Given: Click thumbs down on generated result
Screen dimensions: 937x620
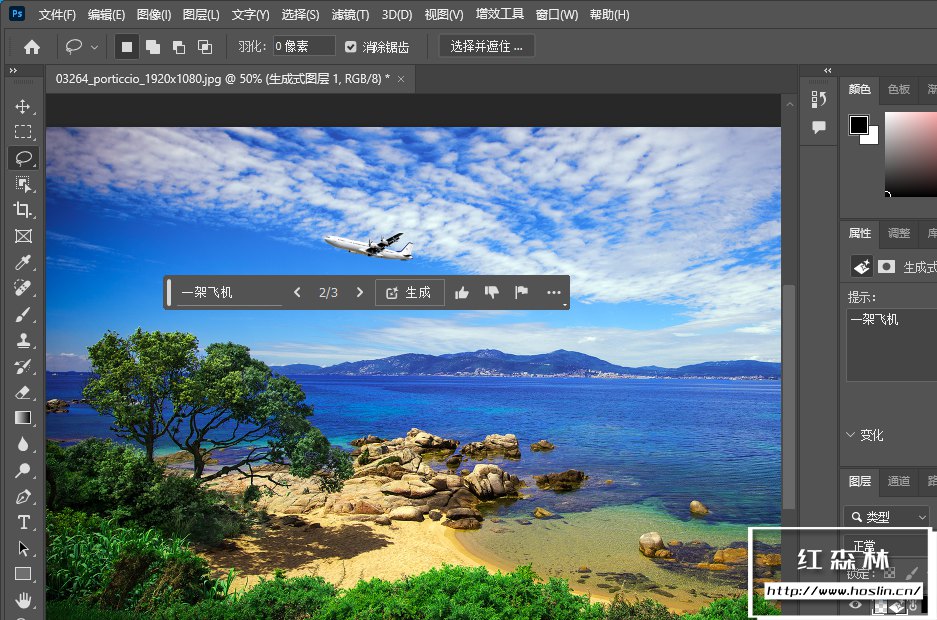Looking at the screenshot, I should [x=491, y=293].
